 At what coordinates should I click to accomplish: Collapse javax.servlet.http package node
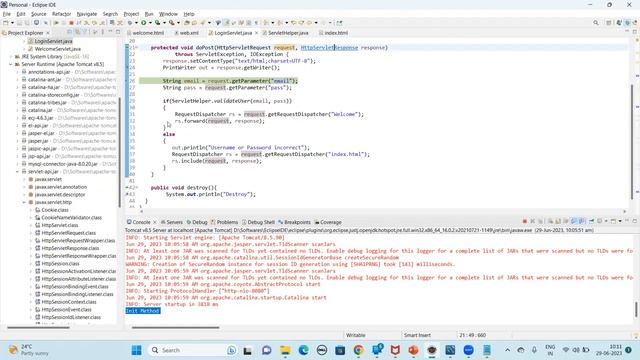coord(24,202)
